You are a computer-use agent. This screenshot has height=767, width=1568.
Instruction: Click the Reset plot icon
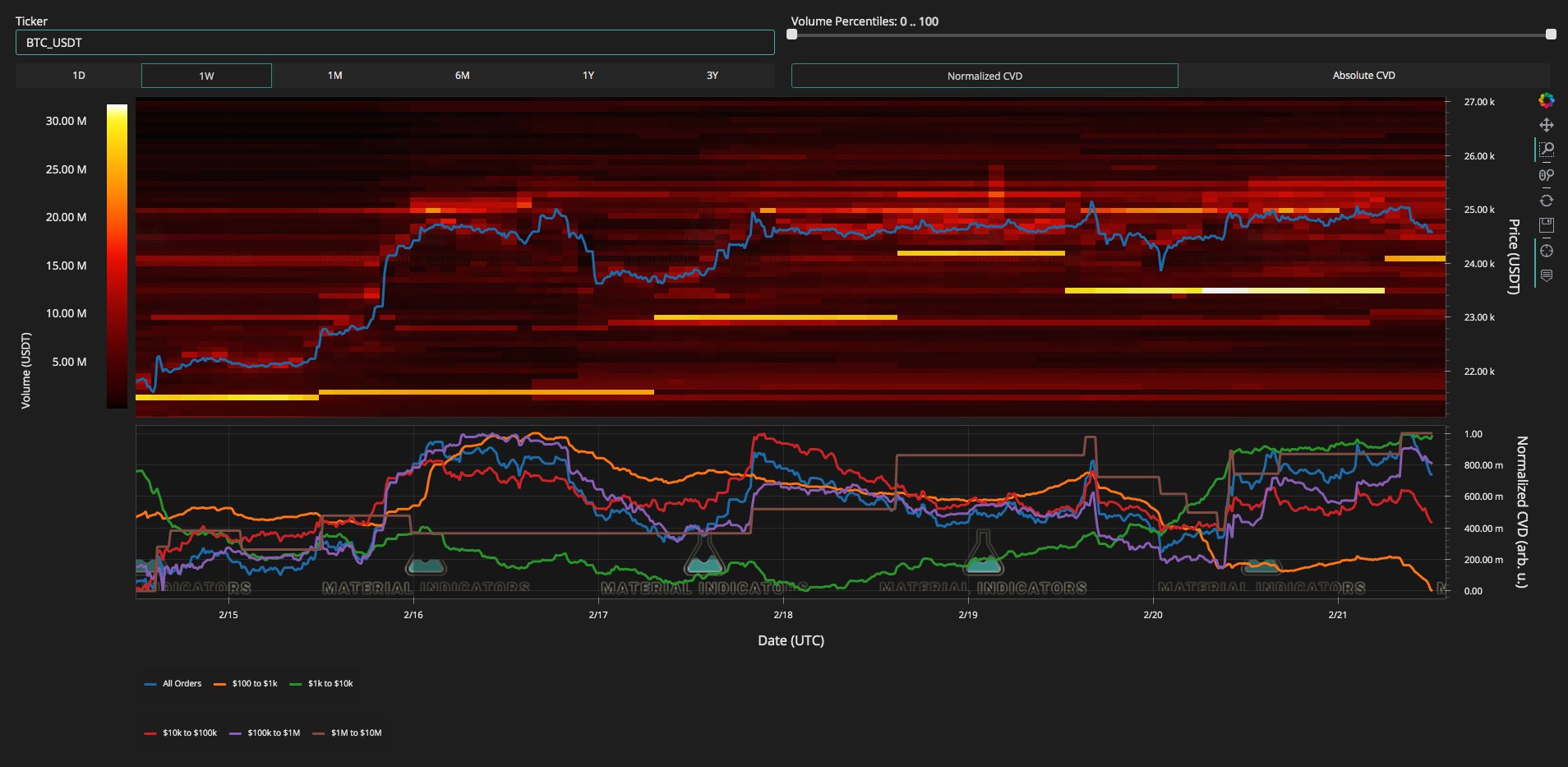[1546, 201]
